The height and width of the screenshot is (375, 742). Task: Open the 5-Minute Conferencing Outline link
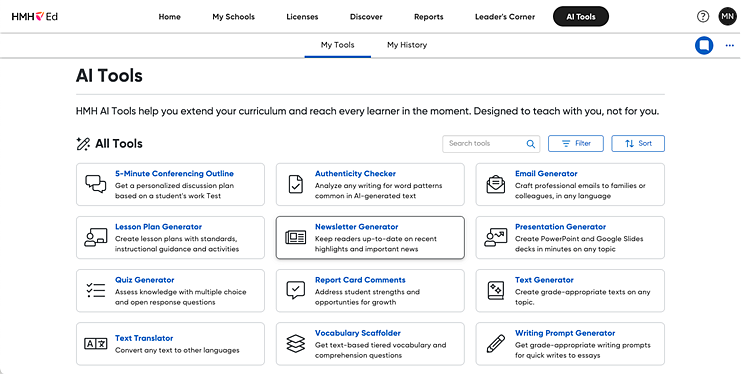click(174, 174)
